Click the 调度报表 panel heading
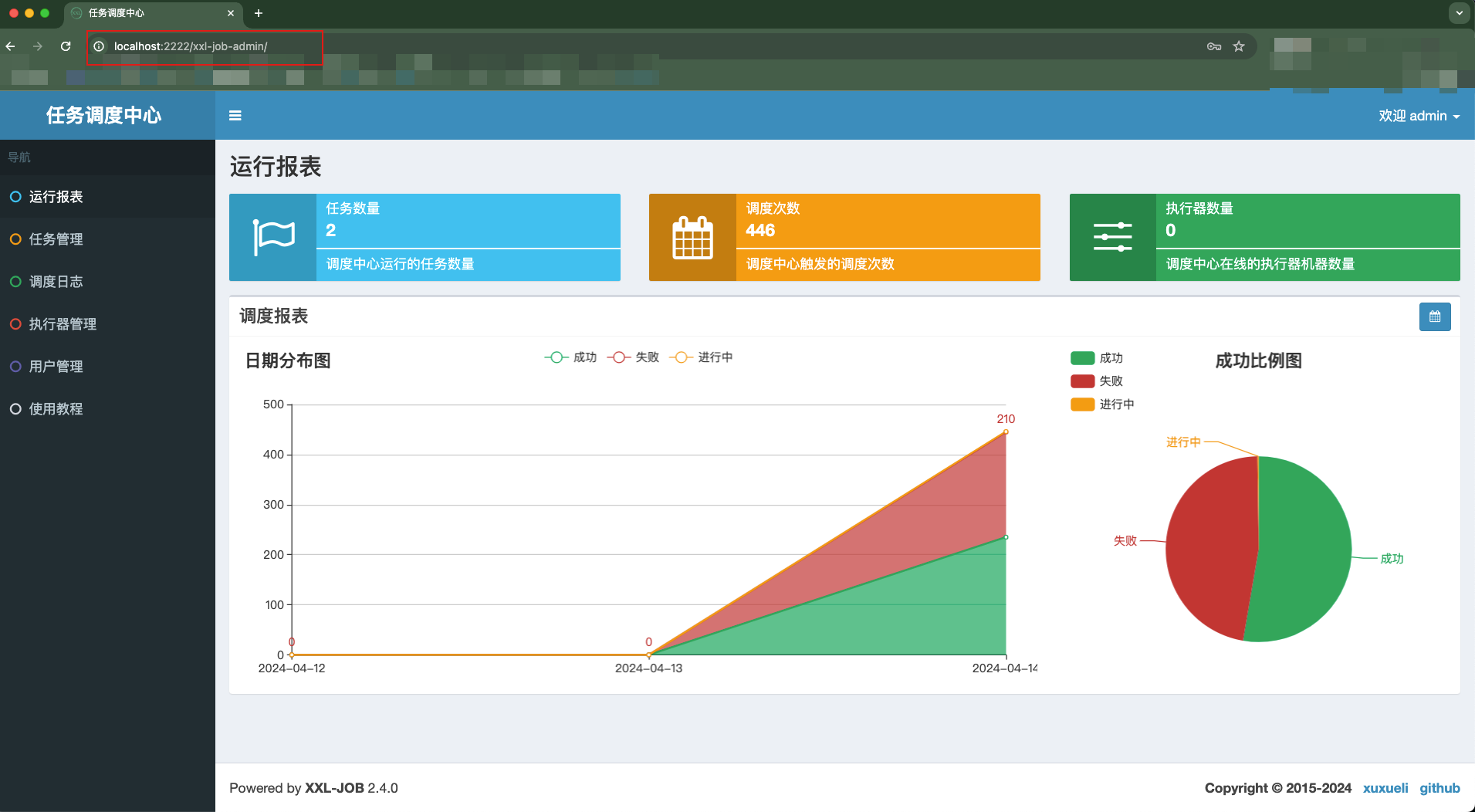Screen dimensions: 1475x812 [x=274, y=316]
